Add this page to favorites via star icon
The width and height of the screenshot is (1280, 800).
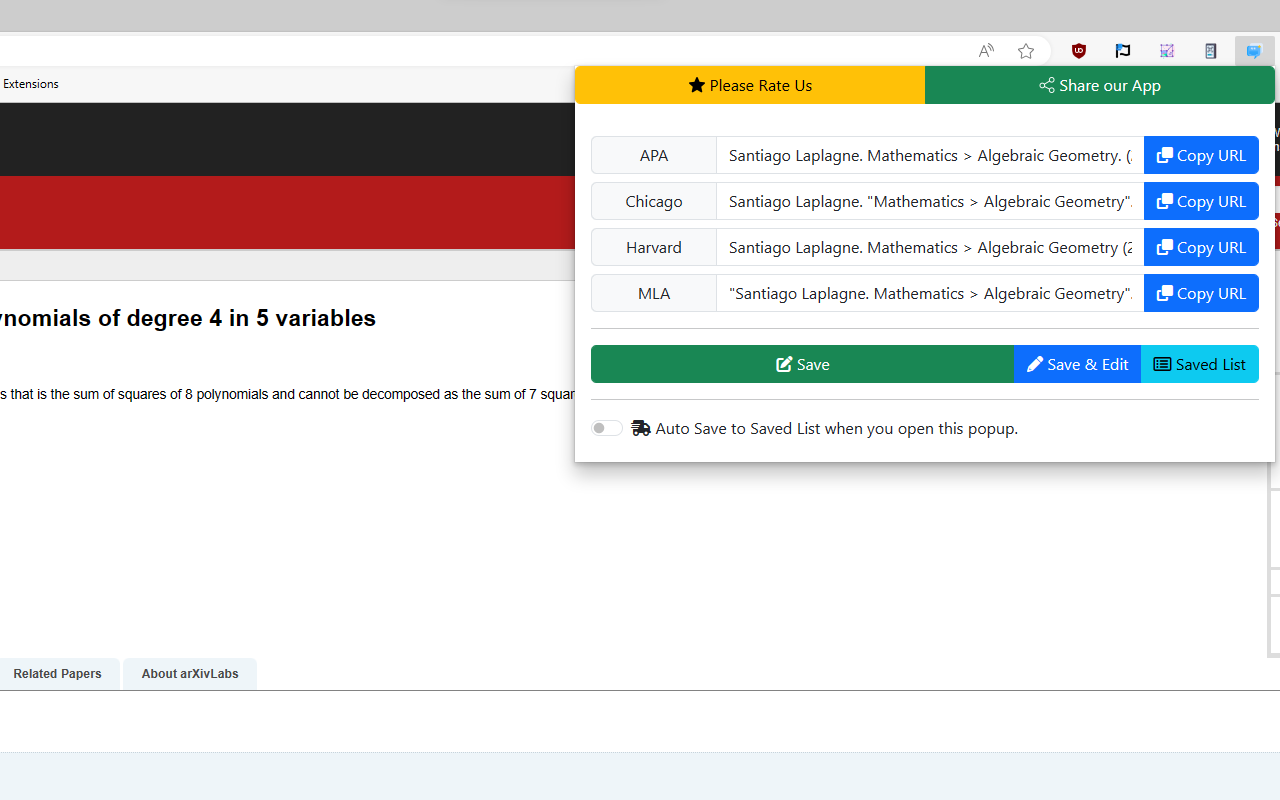tap(1026, 51)
